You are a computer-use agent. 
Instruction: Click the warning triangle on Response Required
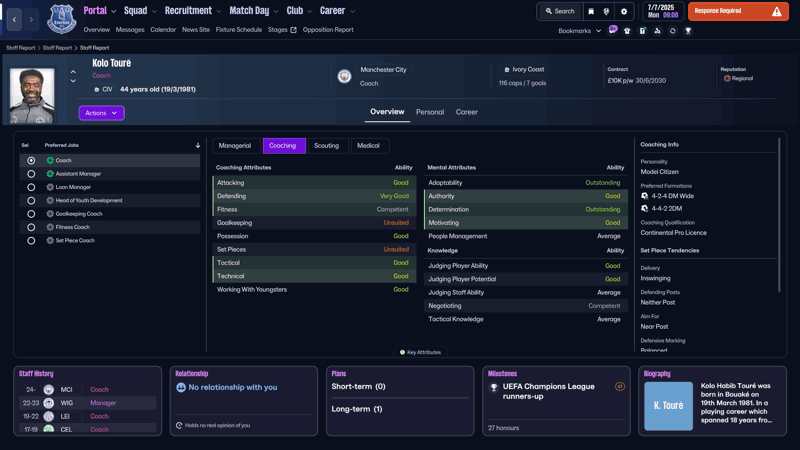pos(777,11)
